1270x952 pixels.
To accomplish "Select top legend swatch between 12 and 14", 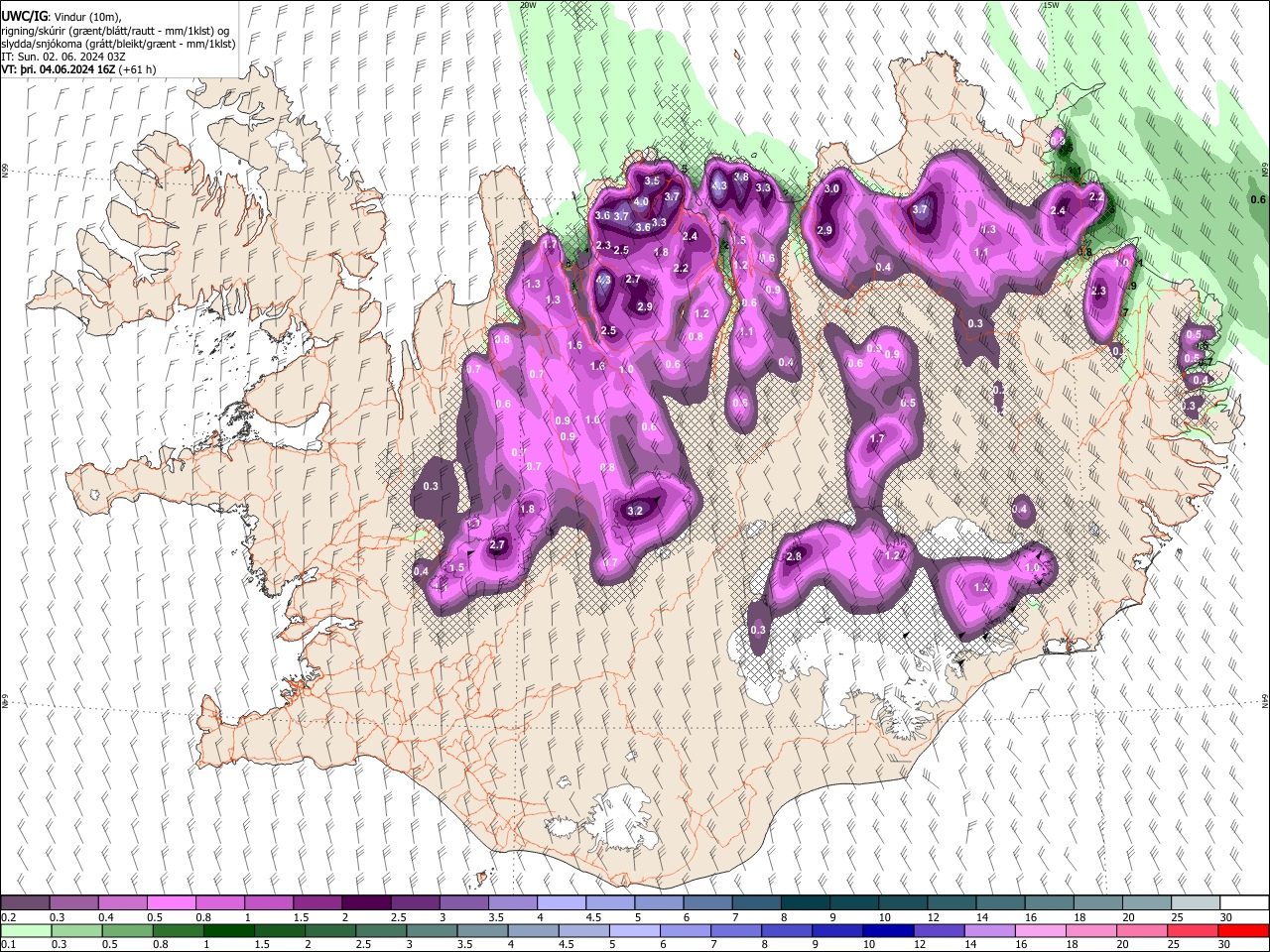I will coord(951,903).
